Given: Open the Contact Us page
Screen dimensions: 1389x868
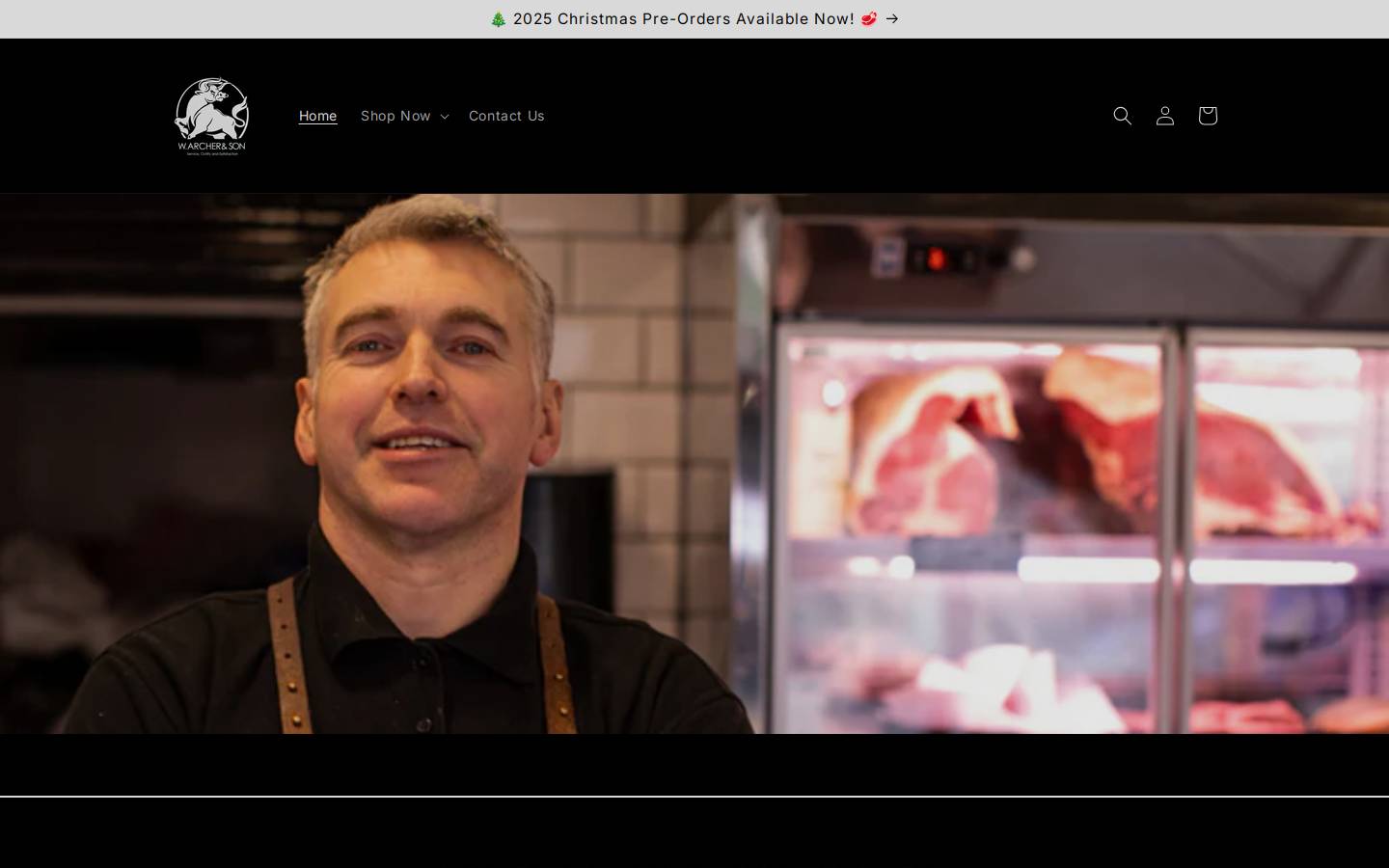Looking at the screenshot, I should coord(506,116).
